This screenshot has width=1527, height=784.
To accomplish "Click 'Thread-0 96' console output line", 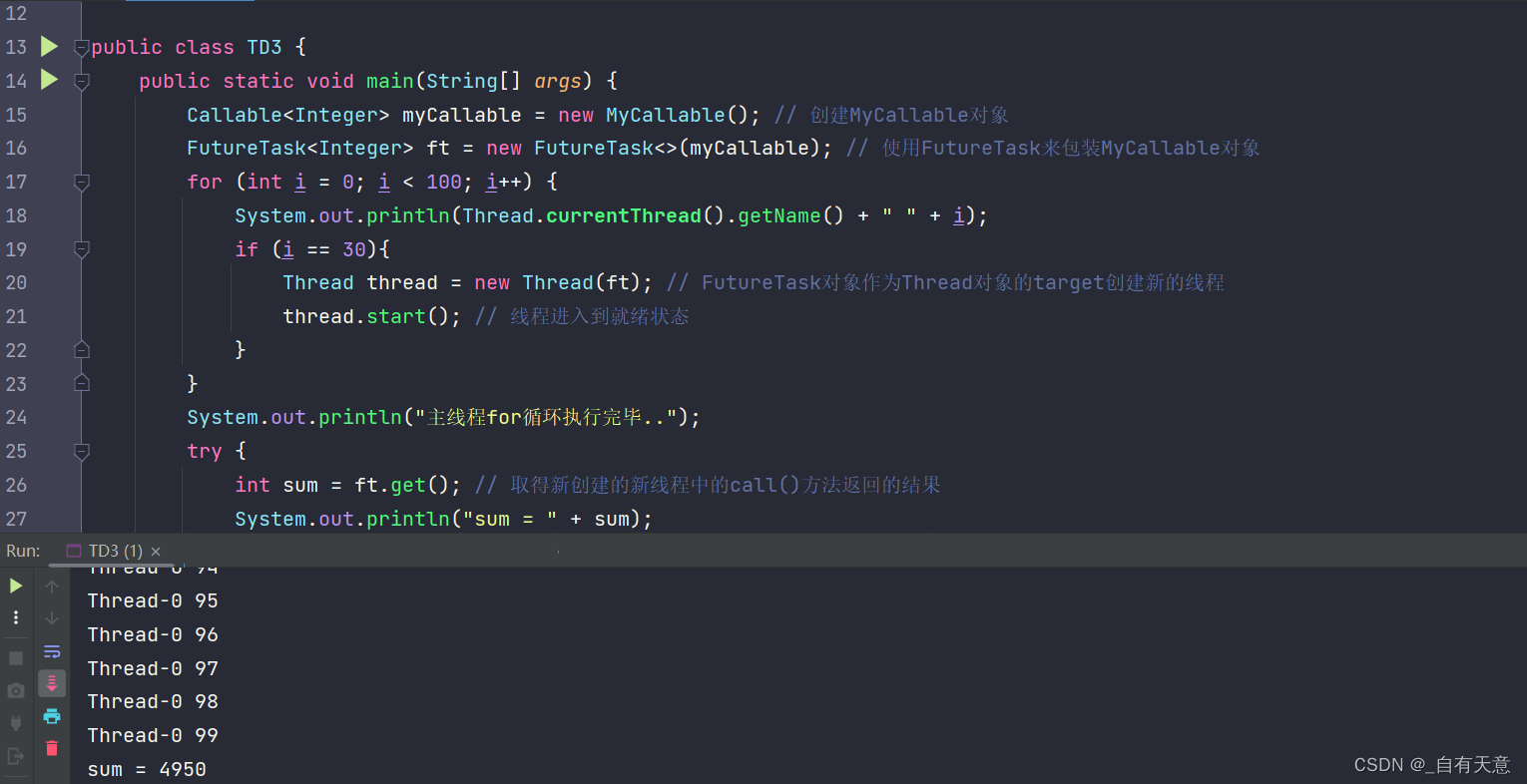I will pyautogui.click(x=153, y=634).
